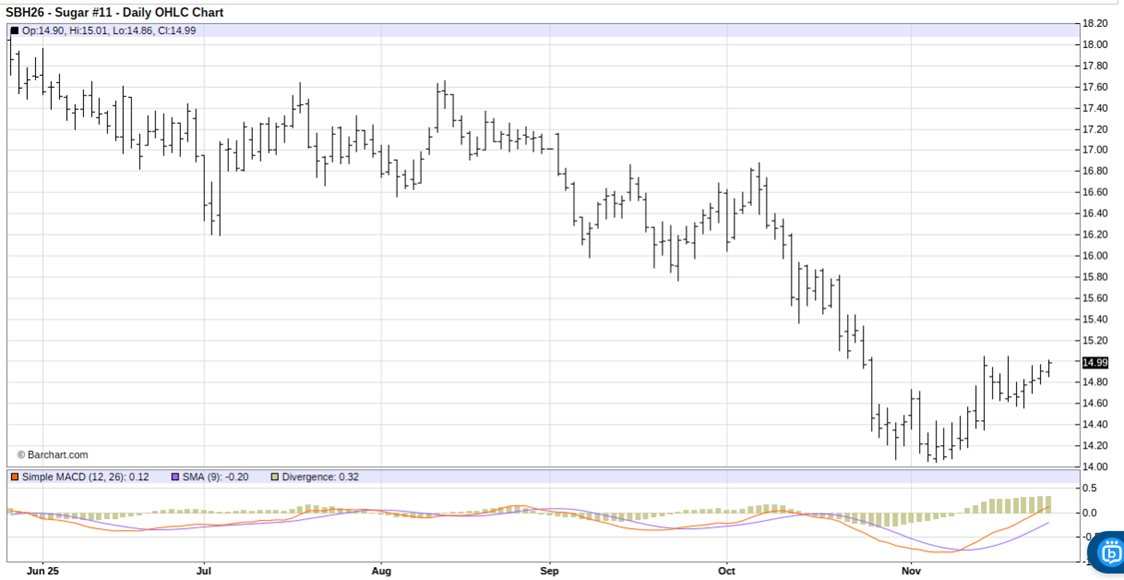Click the Aug date axis label
1124x580 pixels.
click(x=381, y=573)
